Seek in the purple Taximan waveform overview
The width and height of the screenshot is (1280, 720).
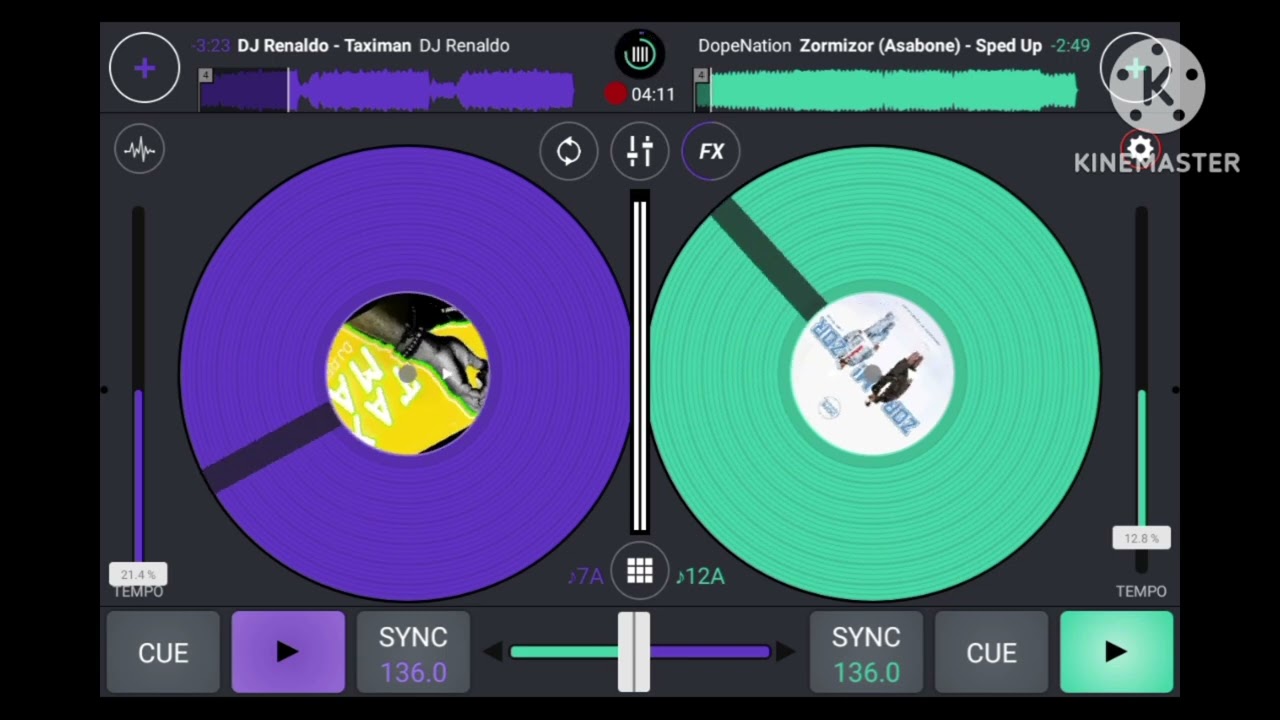pos(386,90)
